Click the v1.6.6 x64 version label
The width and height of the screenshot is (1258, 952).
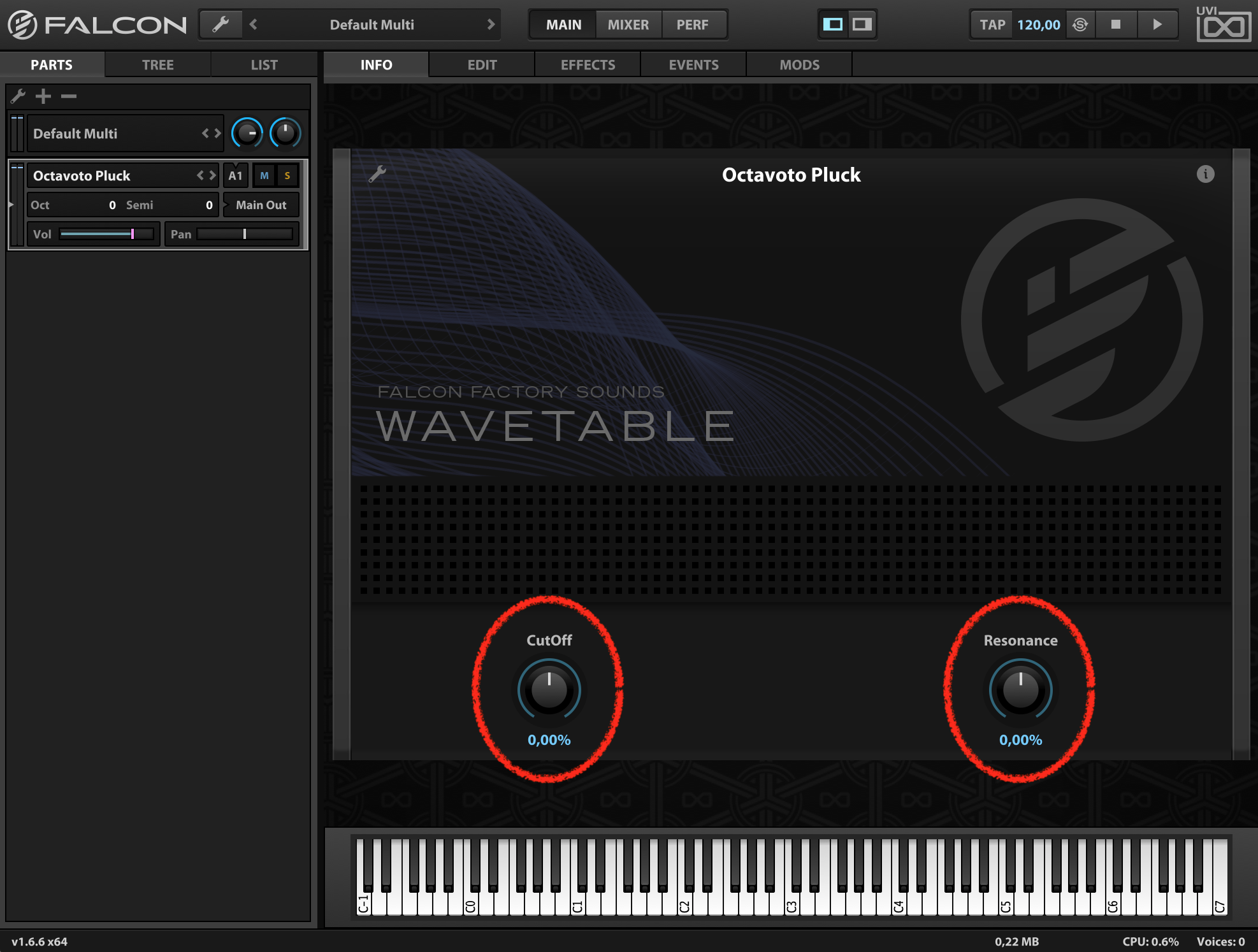tap(40, 942)
